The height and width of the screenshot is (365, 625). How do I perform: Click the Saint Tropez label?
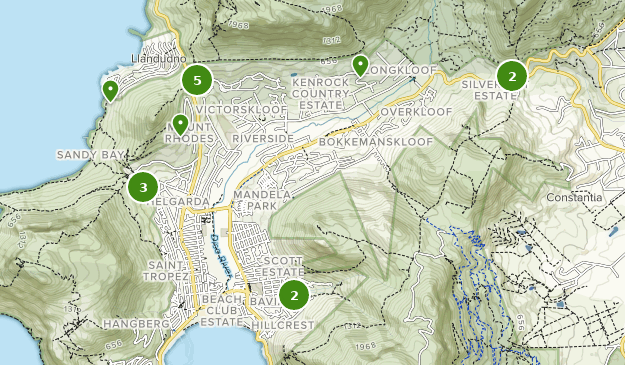tap(165, 271)
